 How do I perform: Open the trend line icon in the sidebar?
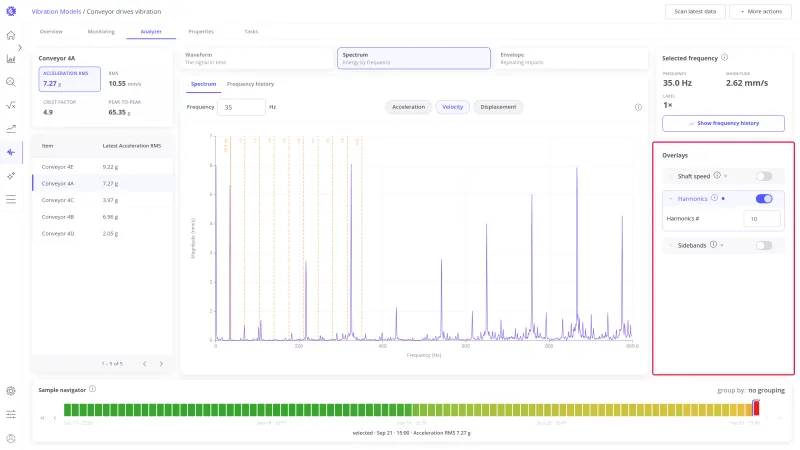click(x=11, y=129)
